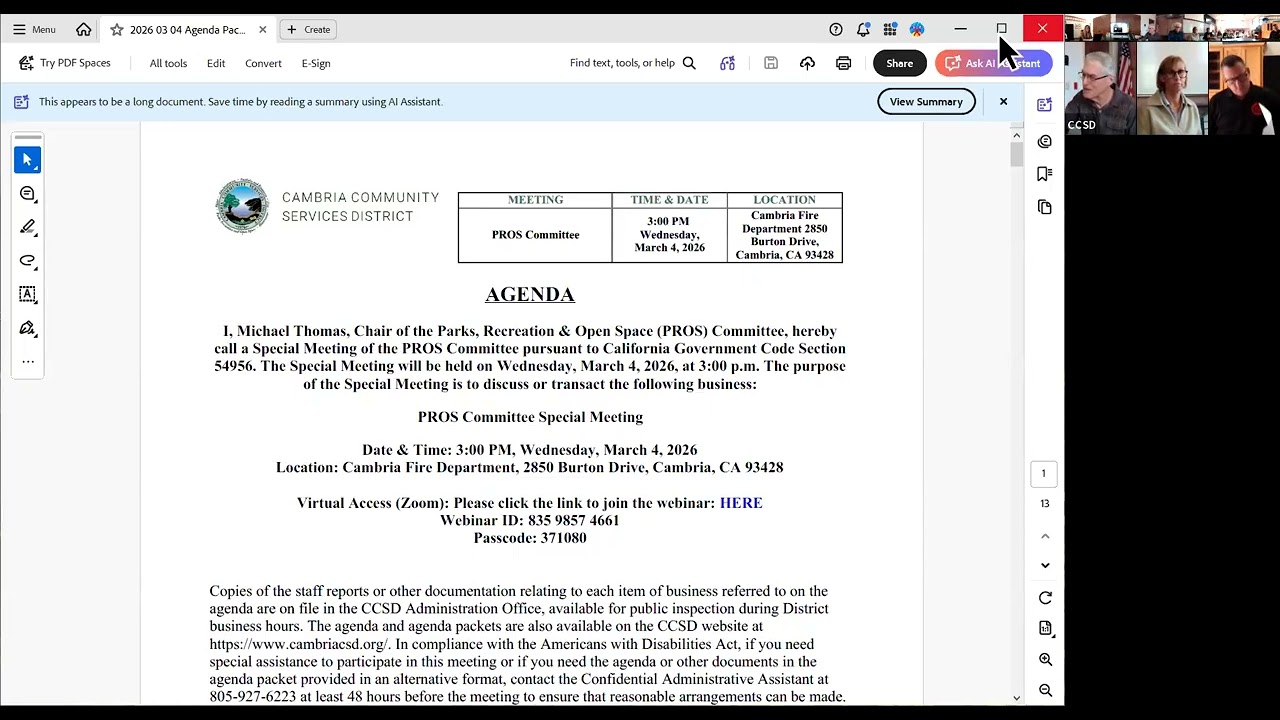The image size is (1280, 720).
Task: Open the Adobe apps grid
Action: tap(890, 29)
